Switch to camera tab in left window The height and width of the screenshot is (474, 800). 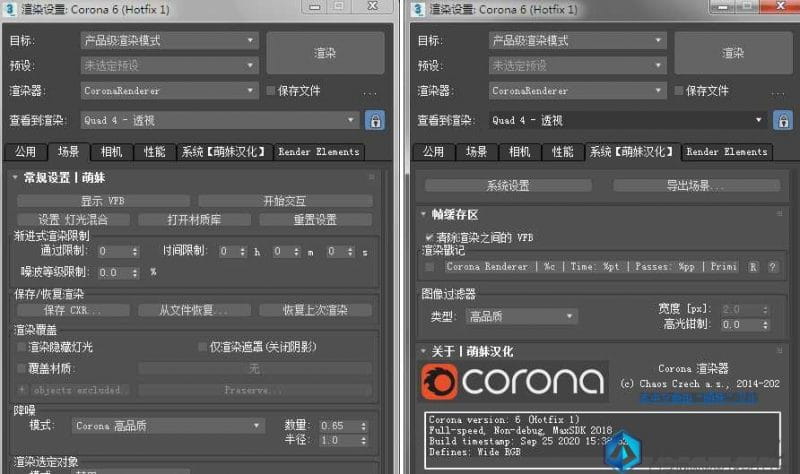tap(111, 152)
